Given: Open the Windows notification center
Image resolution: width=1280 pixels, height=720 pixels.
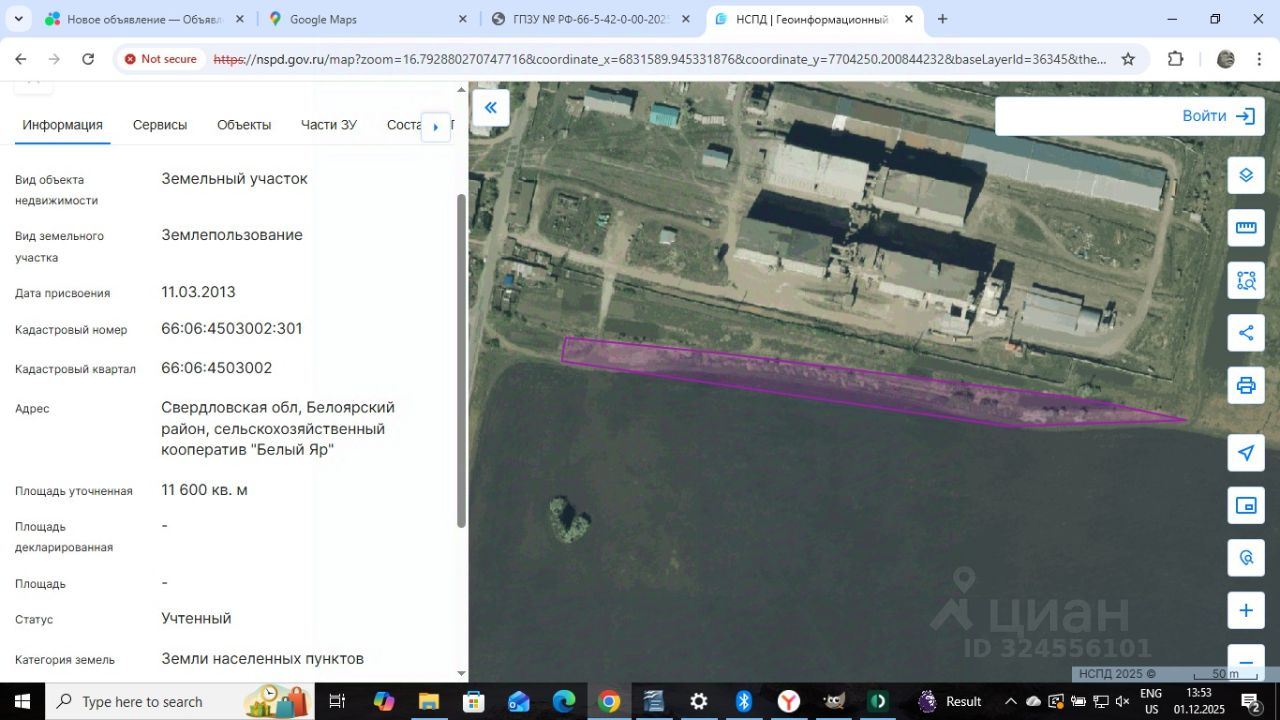Looking at the screenshot, I should [1250, 701].
